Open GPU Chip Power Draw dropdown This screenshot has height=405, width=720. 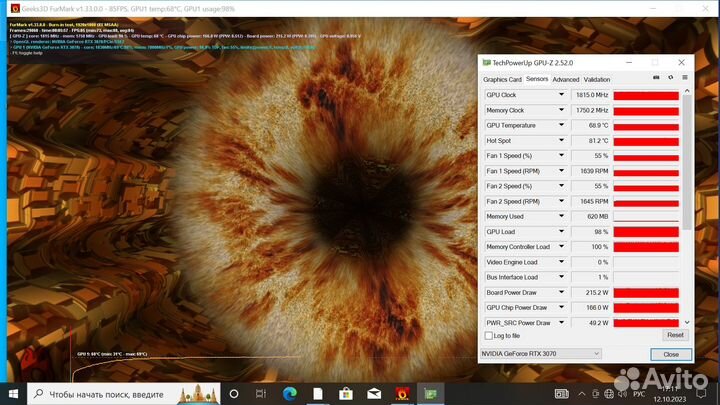(x=561, y=307)
